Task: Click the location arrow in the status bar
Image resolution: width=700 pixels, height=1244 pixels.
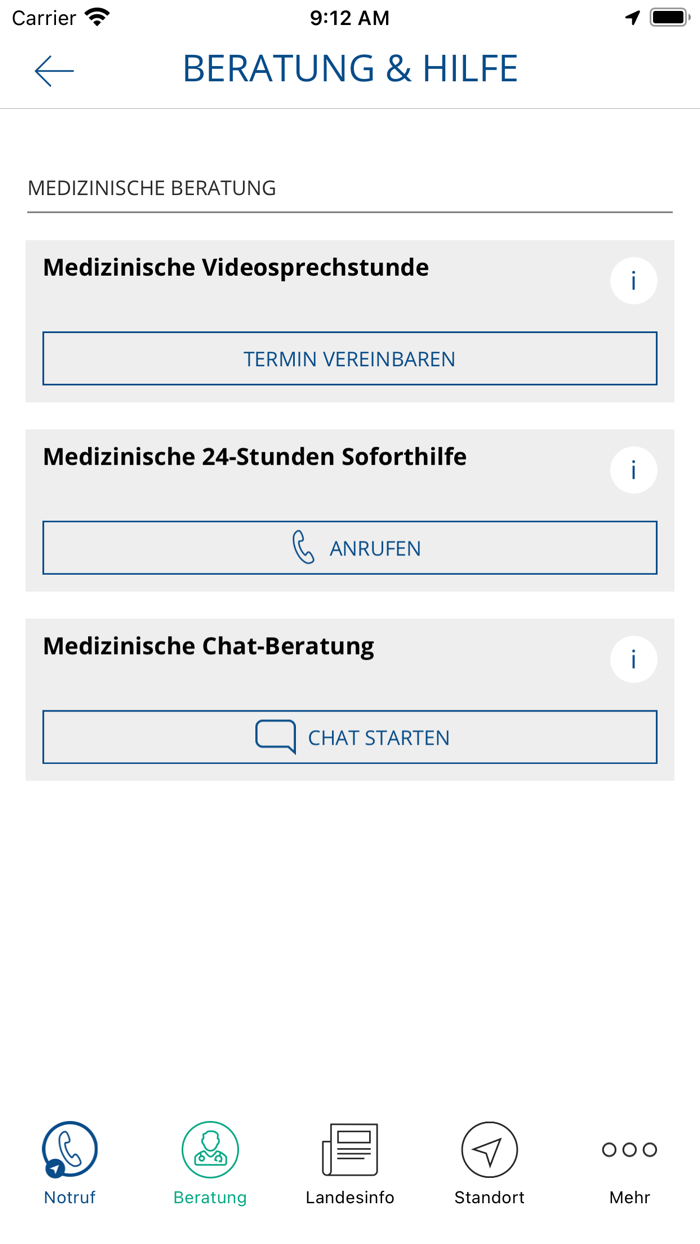Action: pos(630,16)
